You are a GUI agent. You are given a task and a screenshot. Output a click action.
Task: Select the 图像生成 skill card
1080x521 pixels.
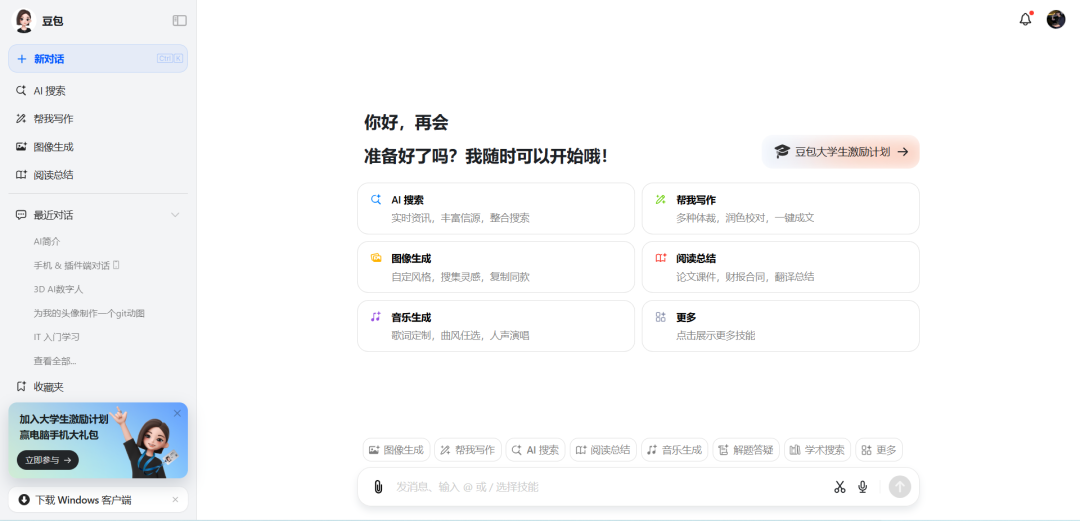point(496,267)
